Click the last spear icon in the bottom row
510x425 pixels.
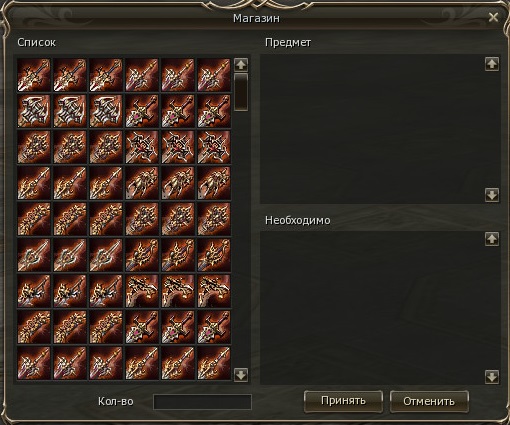click(x=214, y=363)
